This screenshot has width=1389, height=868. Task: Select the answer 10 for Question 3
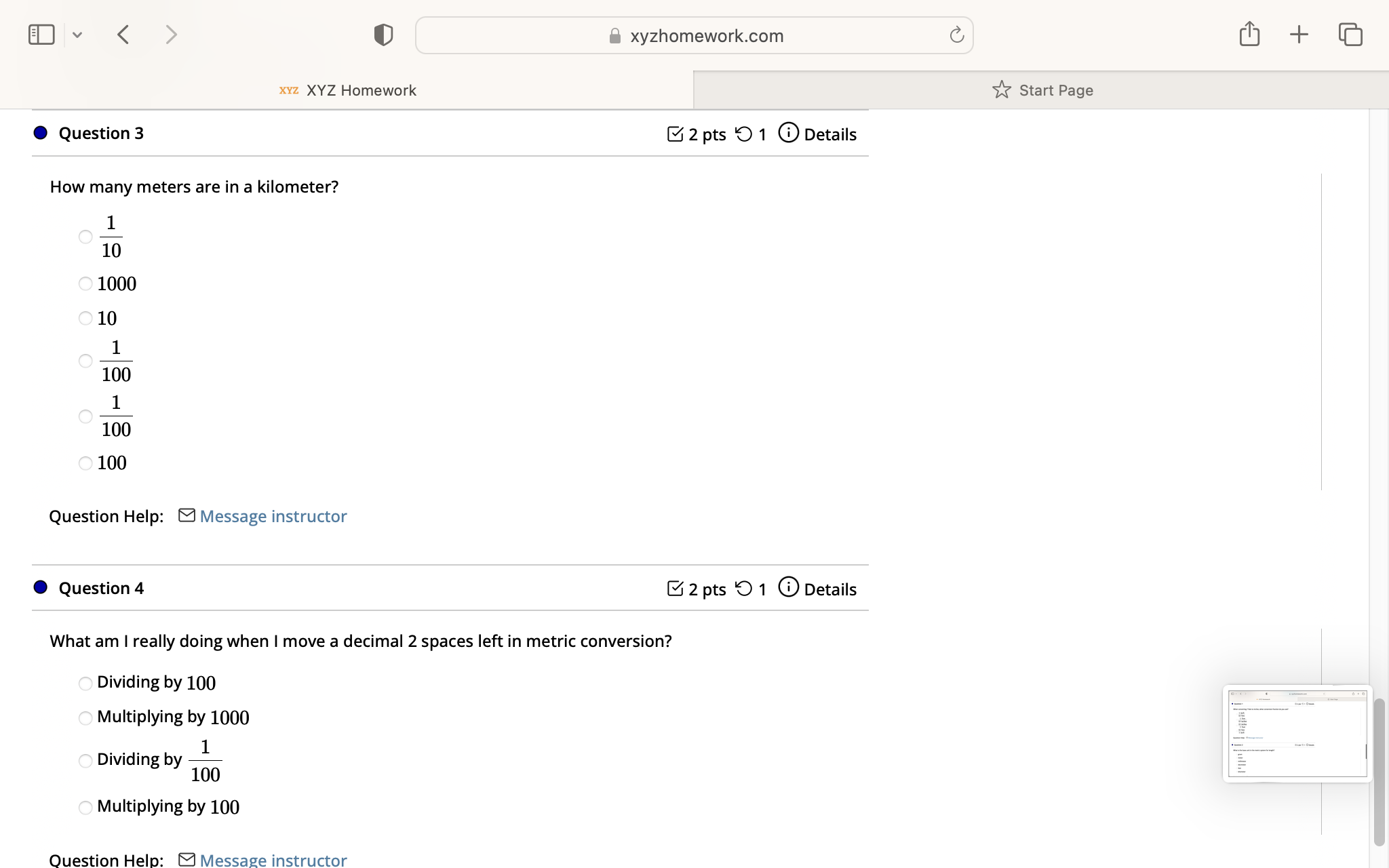pyautogui.click(x=85, y=317)
